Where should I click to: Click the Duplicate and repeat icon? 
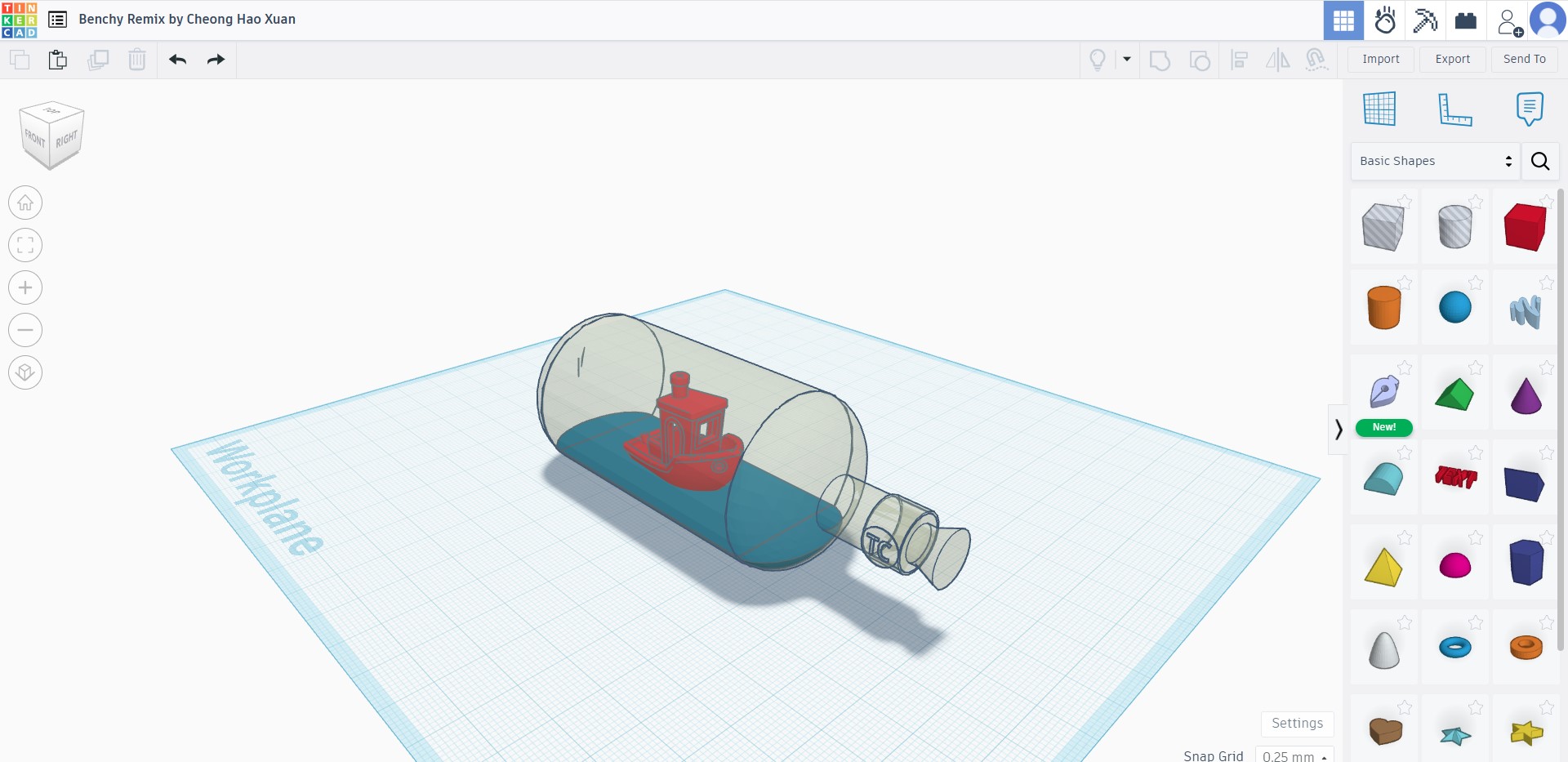coord(98,60)
